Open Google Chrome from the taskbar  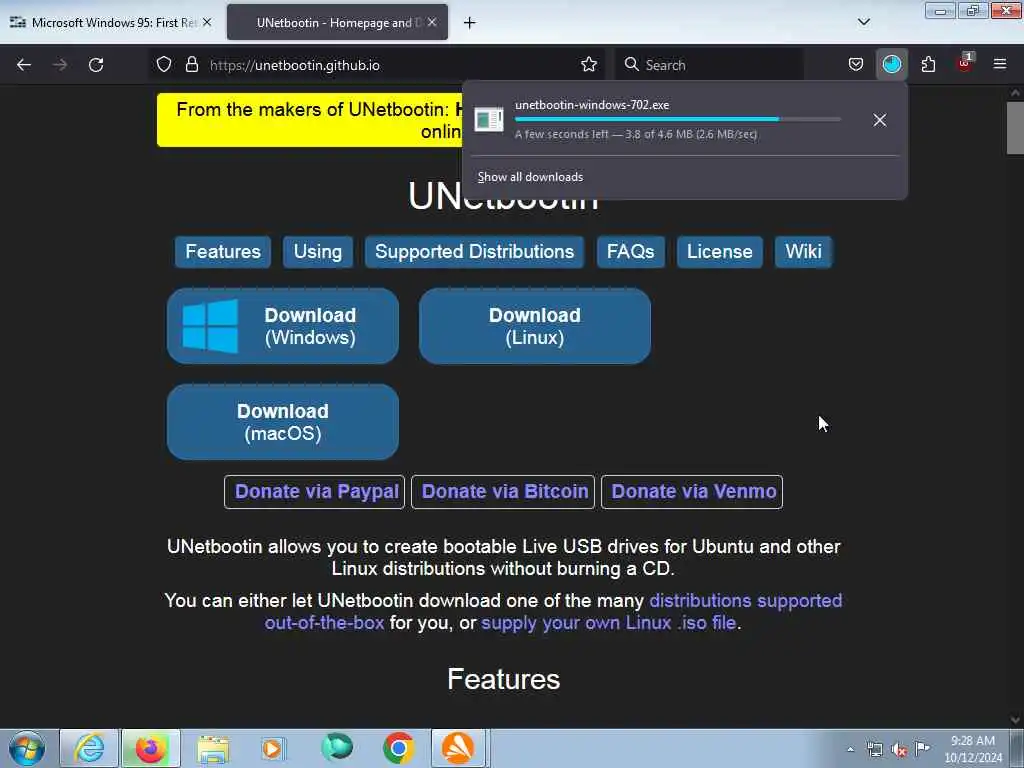pyautogui.click(x=398, y=748)
